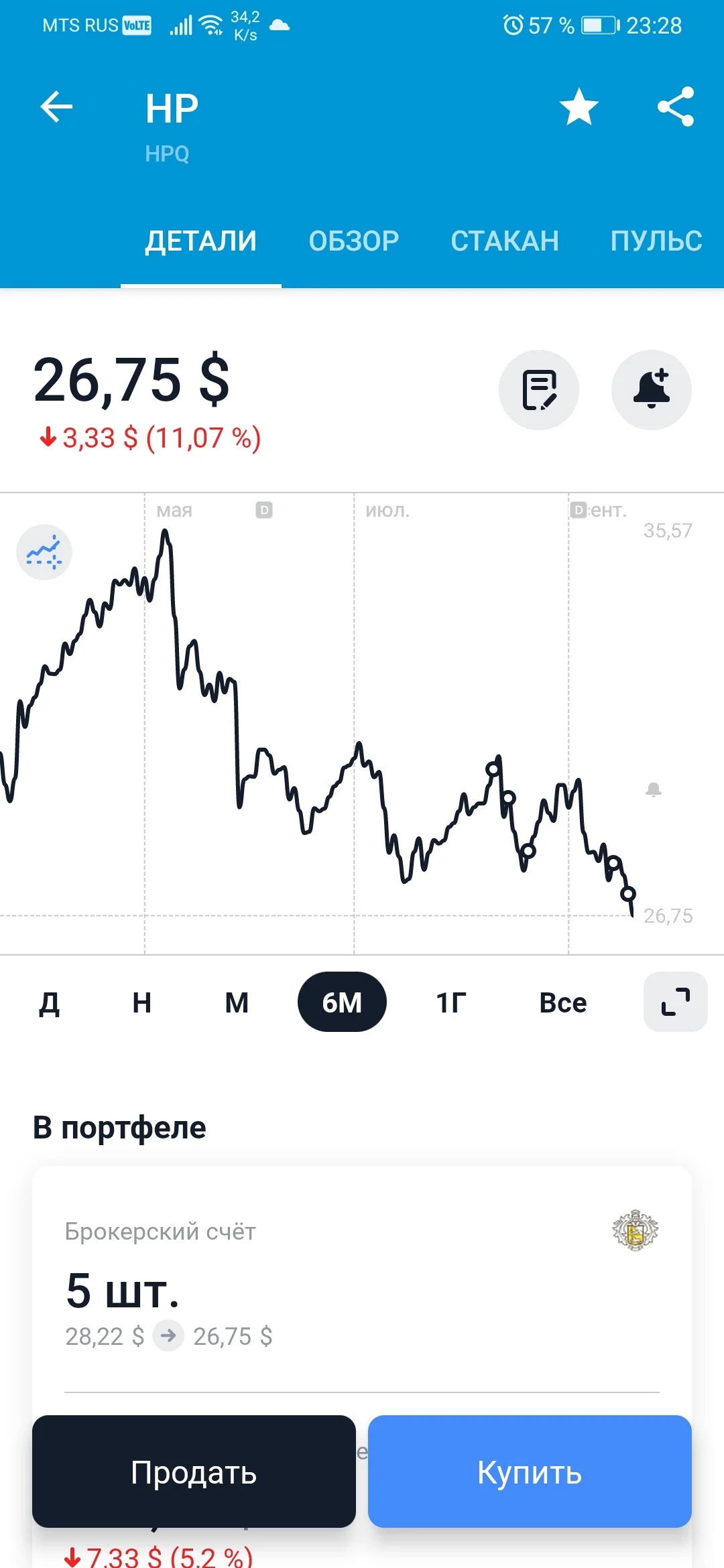Switch to the ОБЗОР tab
The width and height of the screenshot is (724, 1568).
(354, 241)
